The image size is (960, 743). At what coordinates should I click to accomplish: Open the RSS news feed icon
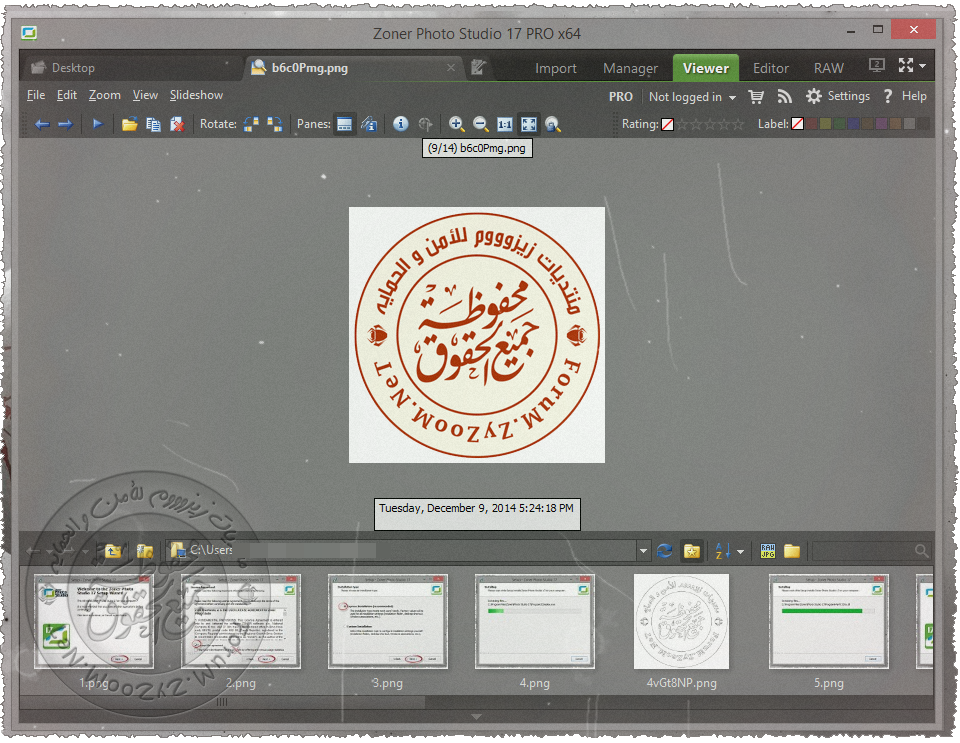point(784,97)
